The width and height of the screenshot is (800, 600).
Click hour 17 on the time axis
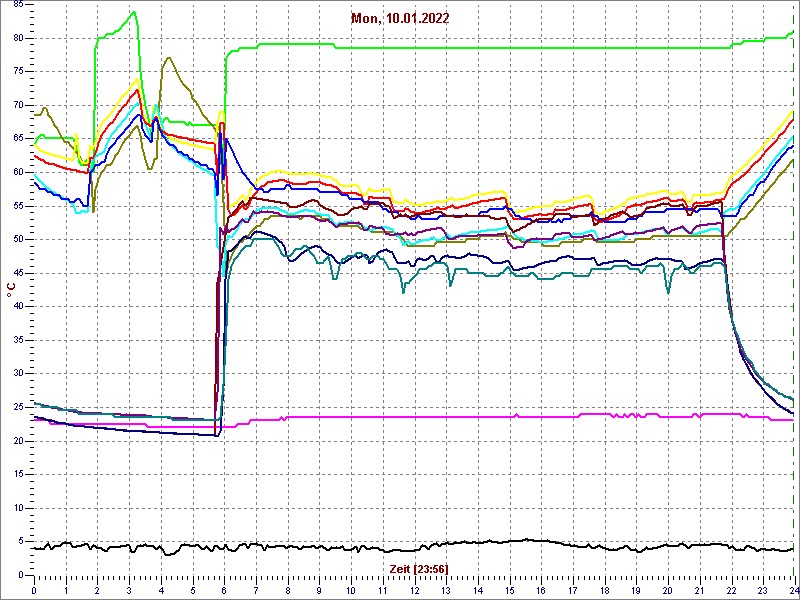coord(572,589)
